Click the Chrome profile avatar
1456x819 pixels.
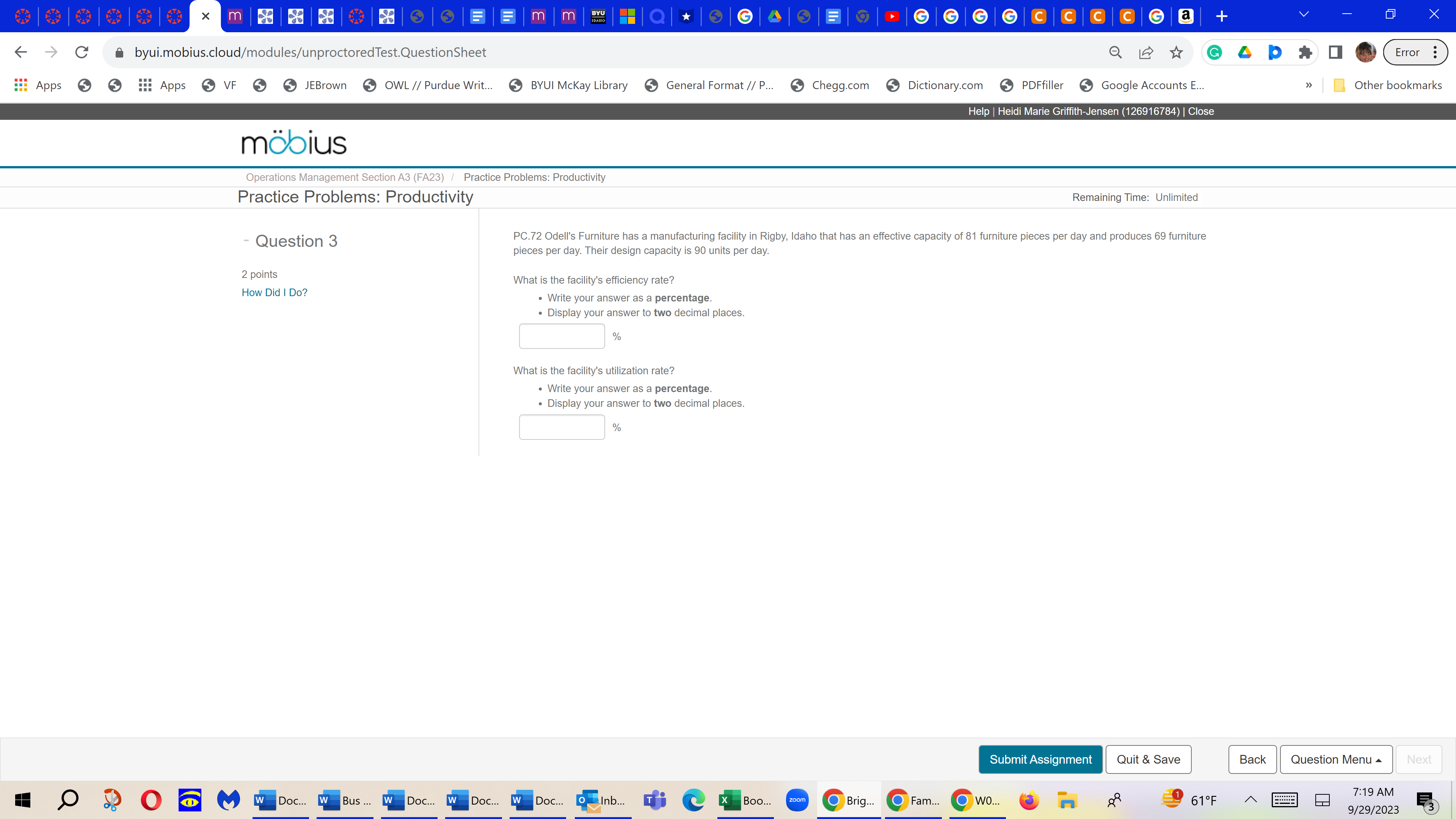[x=1365, y=52]
